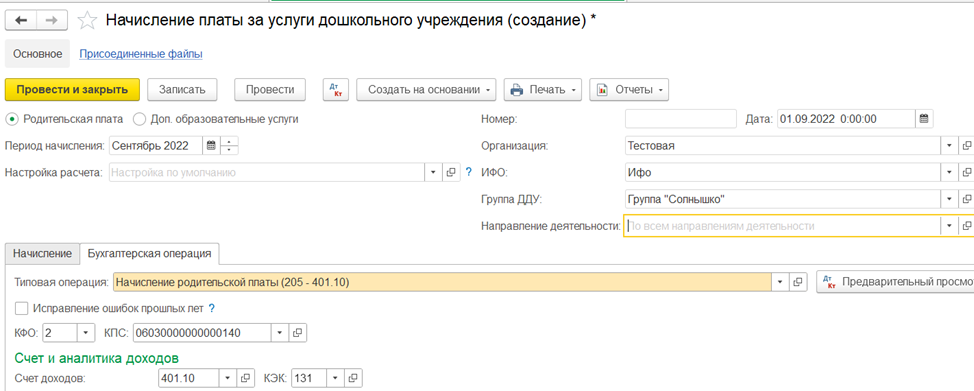This screenshot has width=974, height=391.
Task: Focus Период начисления field Сентябрь 2022
Action: click(156, 146)
